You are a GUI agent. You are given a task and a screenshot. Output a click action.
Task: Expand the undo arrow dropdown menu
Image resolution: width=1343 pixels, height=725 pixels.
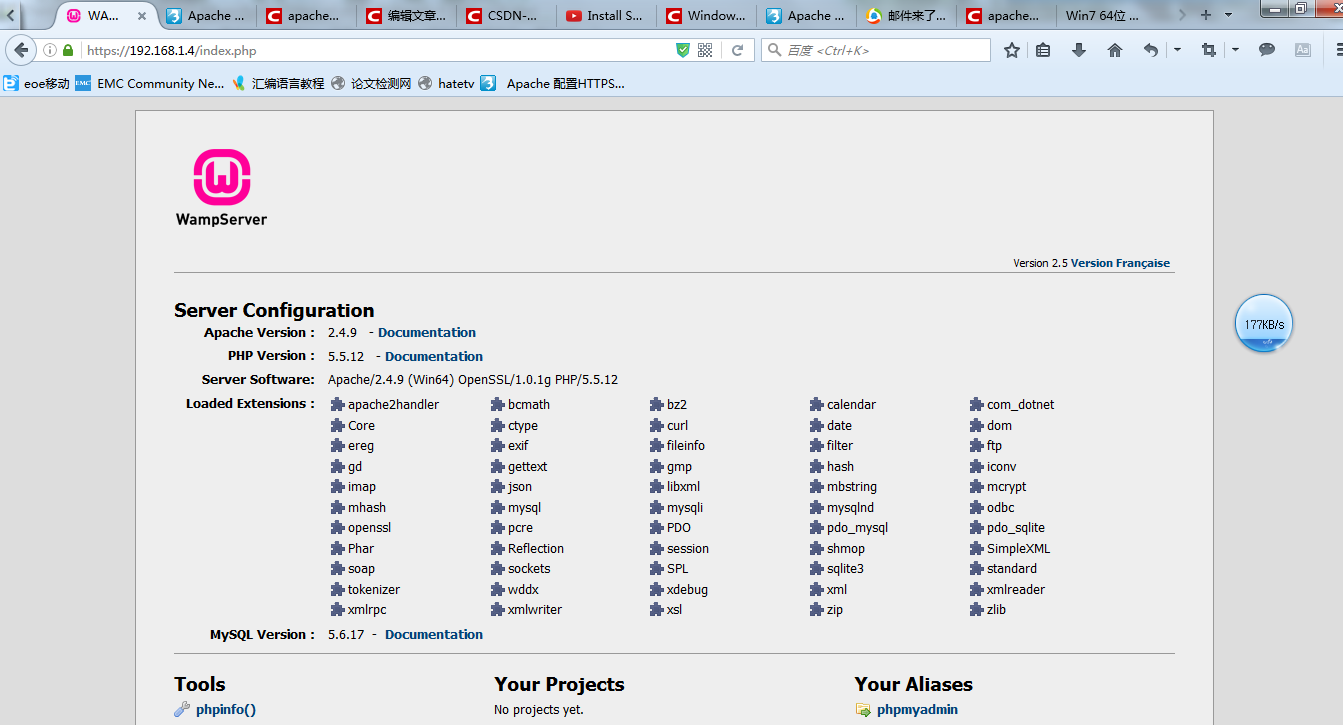pos(1177,50)
